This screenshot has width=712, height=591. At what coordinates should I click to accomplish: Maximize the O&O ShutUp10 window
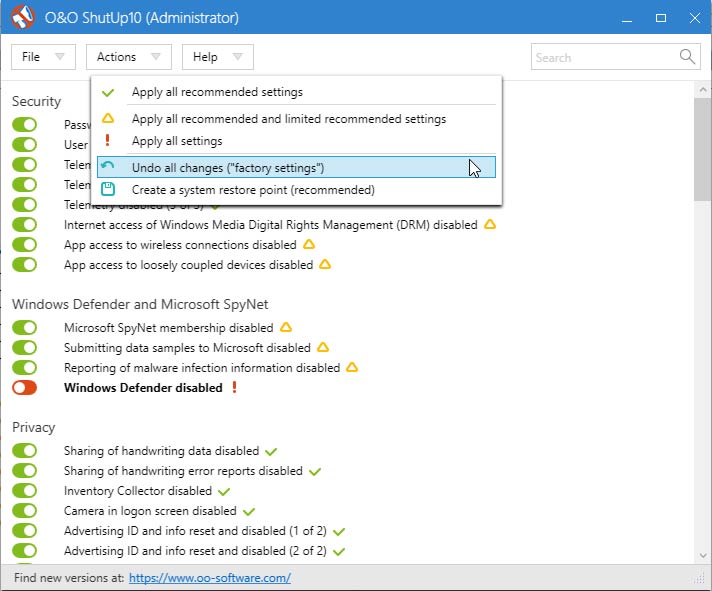[x=661, y=18]
